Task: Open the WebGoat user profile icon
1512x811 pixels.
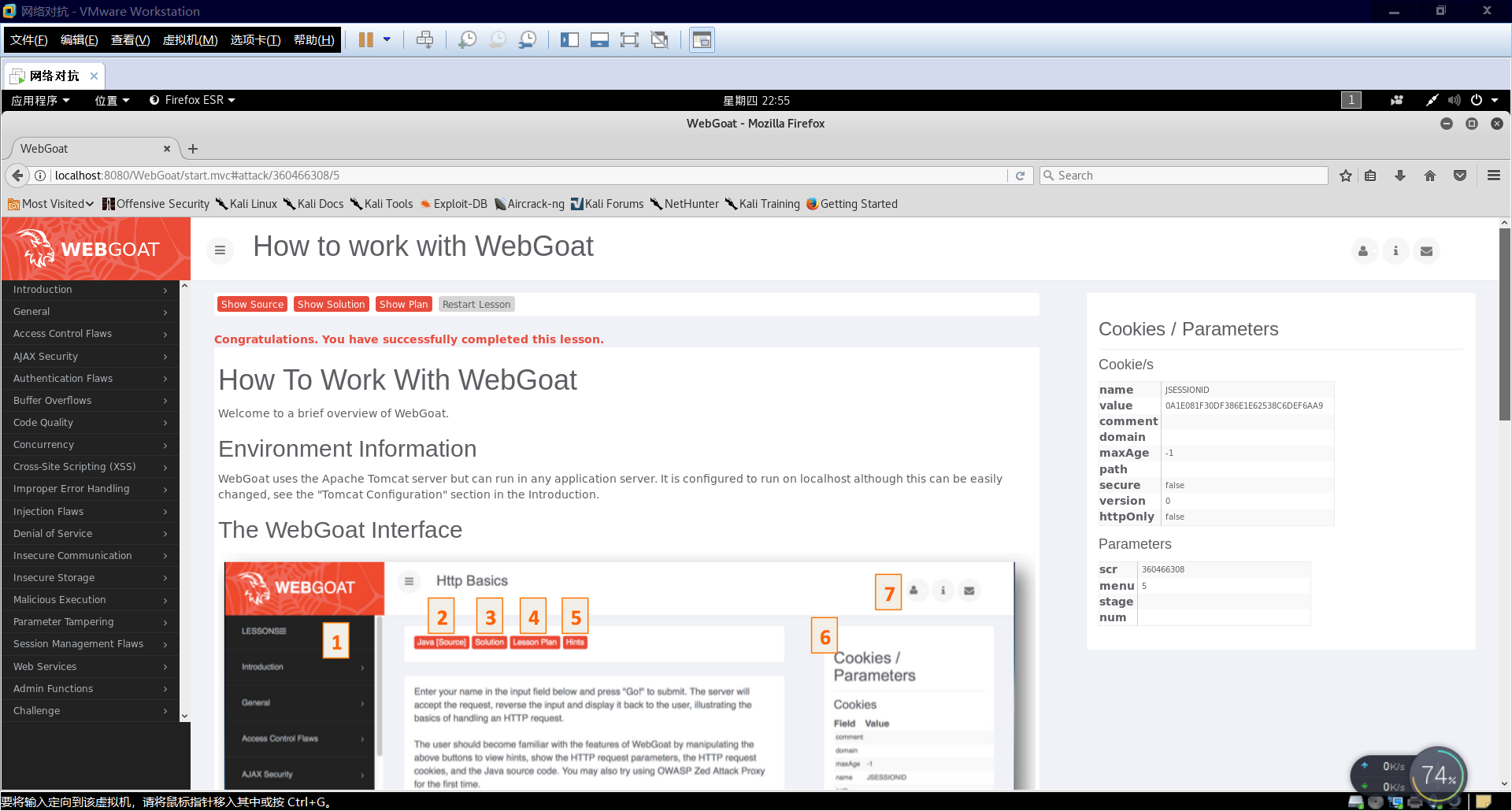Action: tap(1363, 251)
